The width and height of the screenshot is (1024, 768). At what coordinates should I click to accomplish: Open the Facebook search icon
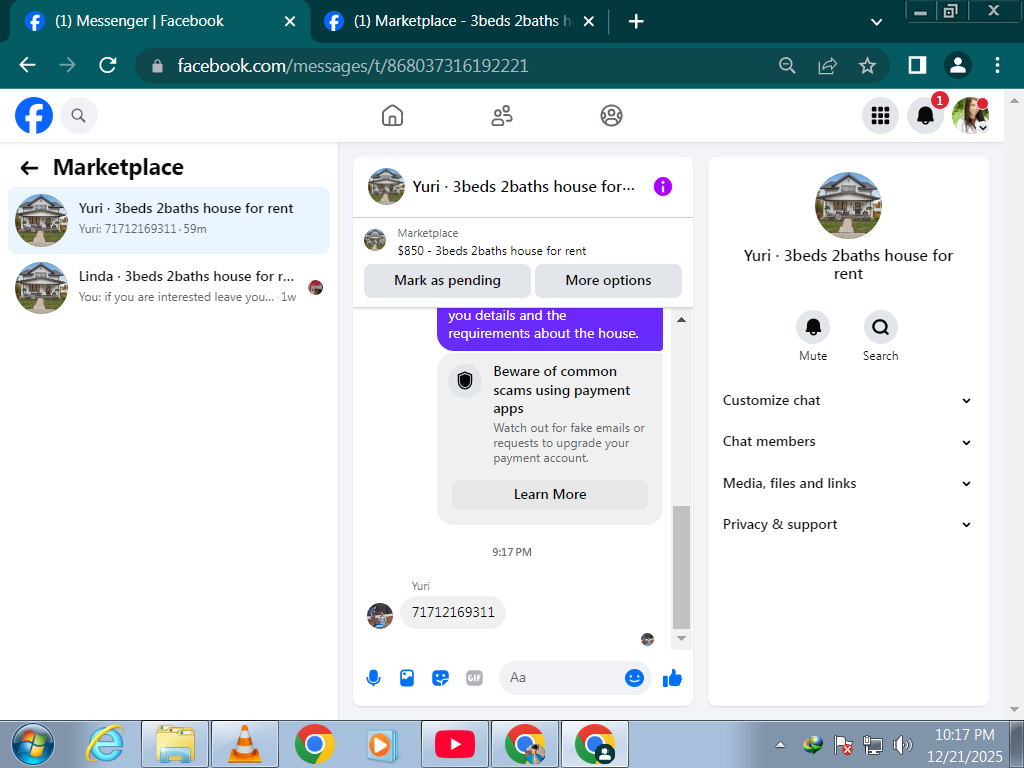(x=78, y=116)
